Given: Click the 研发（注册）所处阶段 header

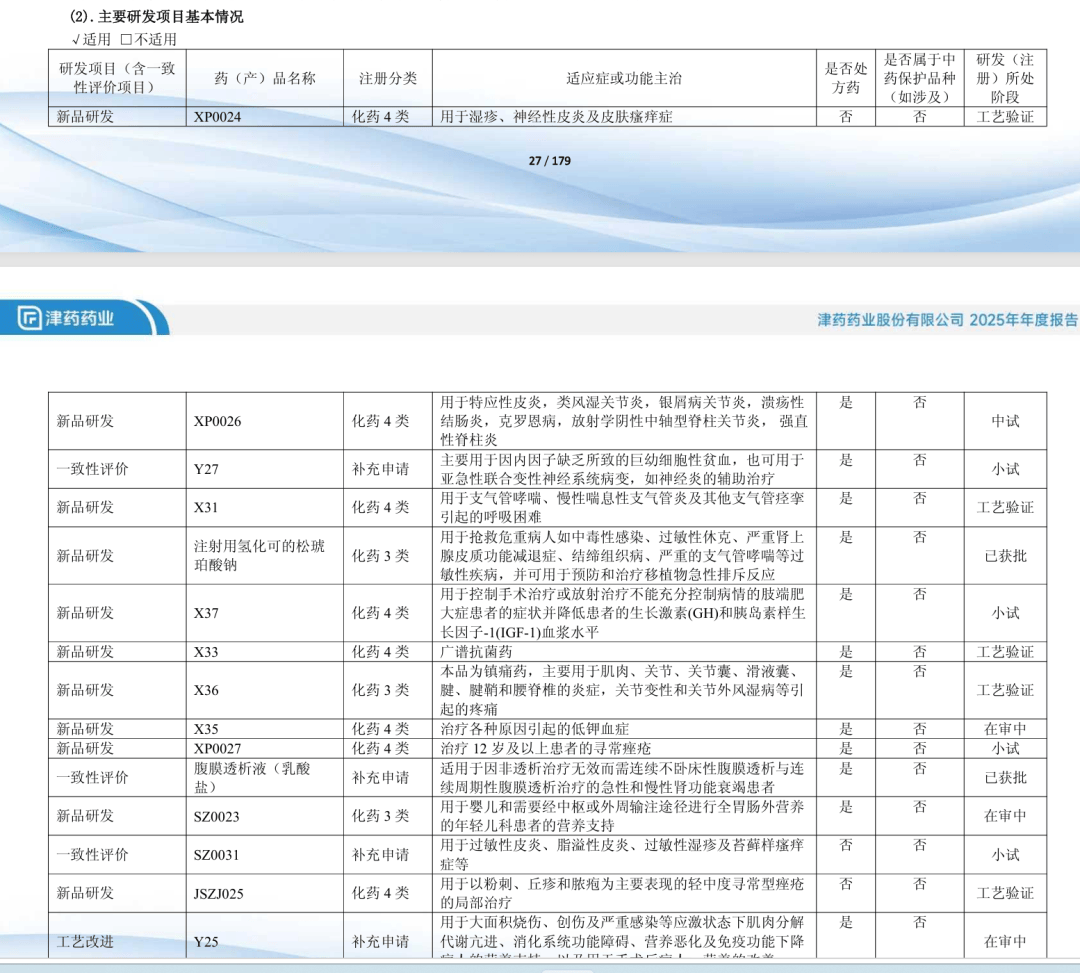Looking at the screenshot, I should coord(1005,78).
